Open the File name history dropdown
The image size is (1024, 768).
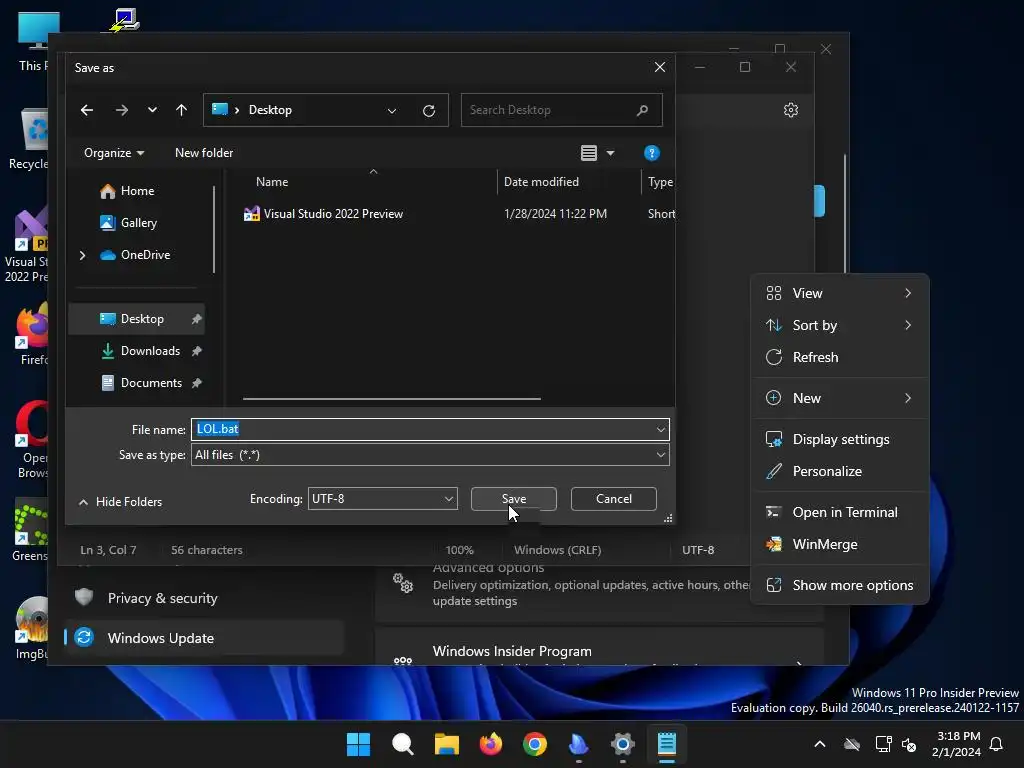click(x=661, y=430)
